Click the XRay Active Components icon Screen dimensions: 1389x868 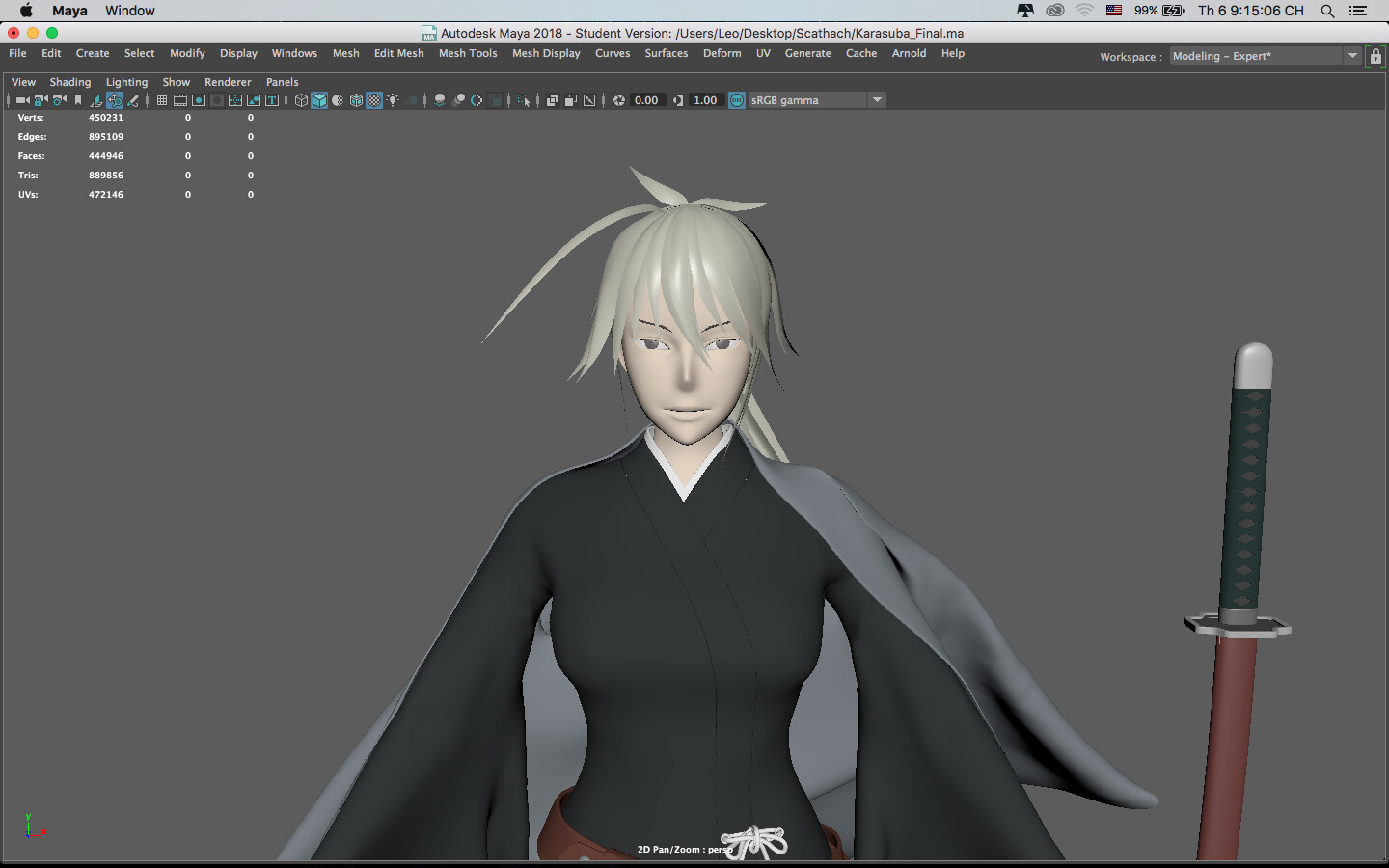point(571,100)
